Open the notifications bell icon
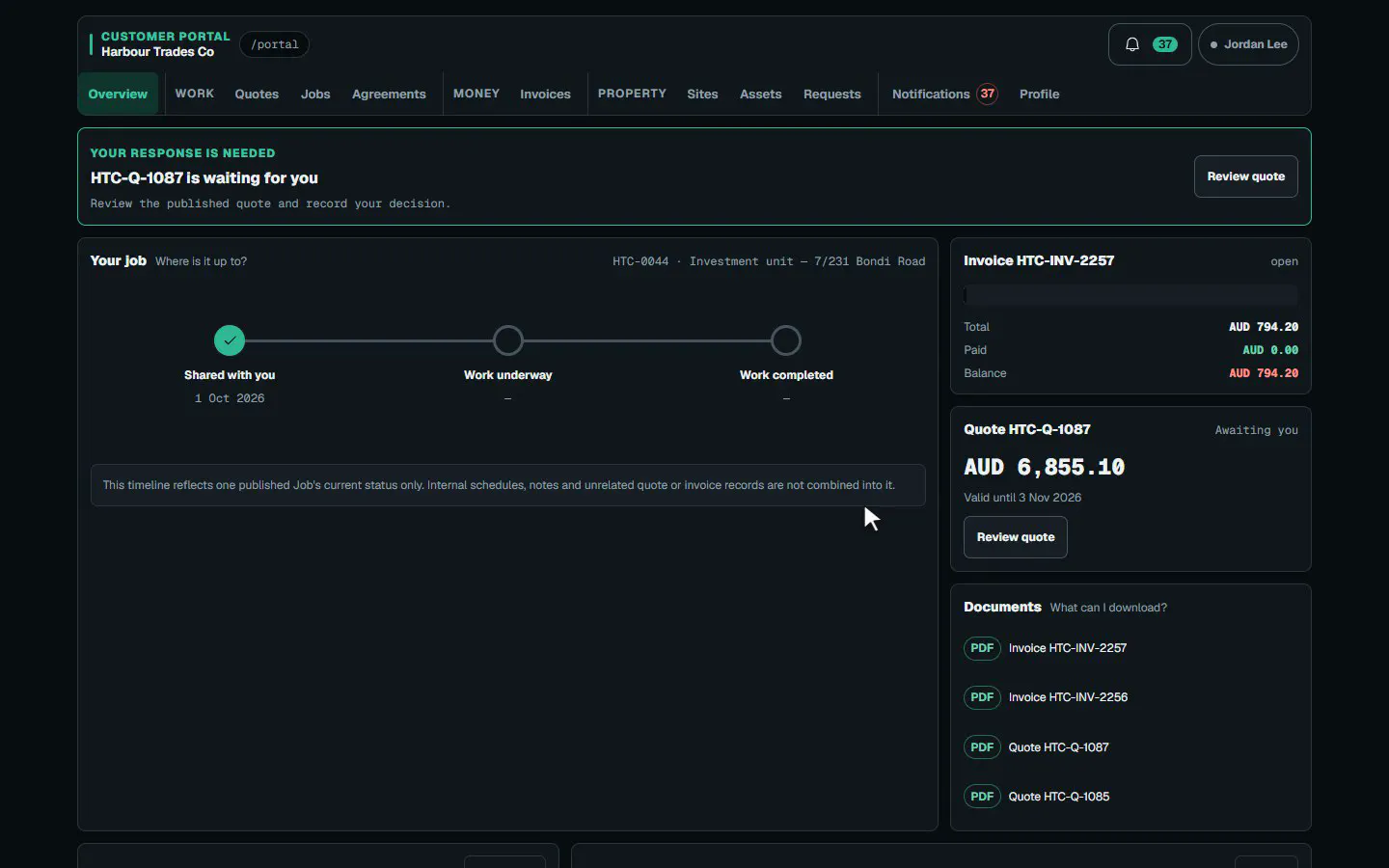The height and width of the screenshot is (868, 1389). pos(1132,44)
